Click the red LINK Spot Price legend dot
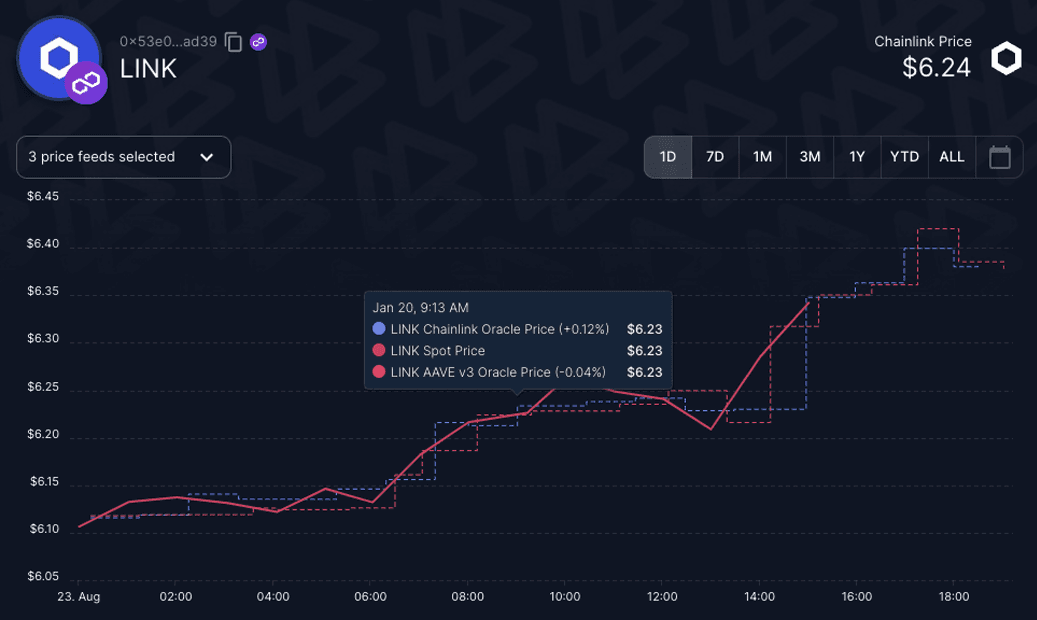 click(379, 350)
